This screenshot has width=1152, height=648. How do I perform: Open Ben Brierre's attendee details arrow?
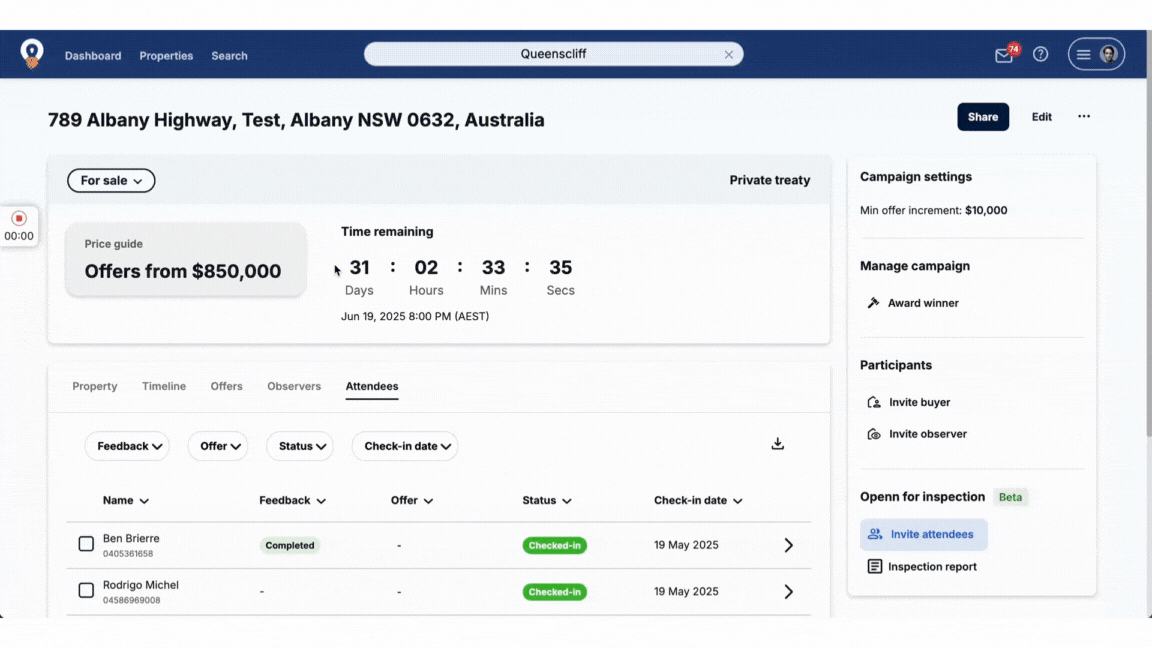(788, 545)
